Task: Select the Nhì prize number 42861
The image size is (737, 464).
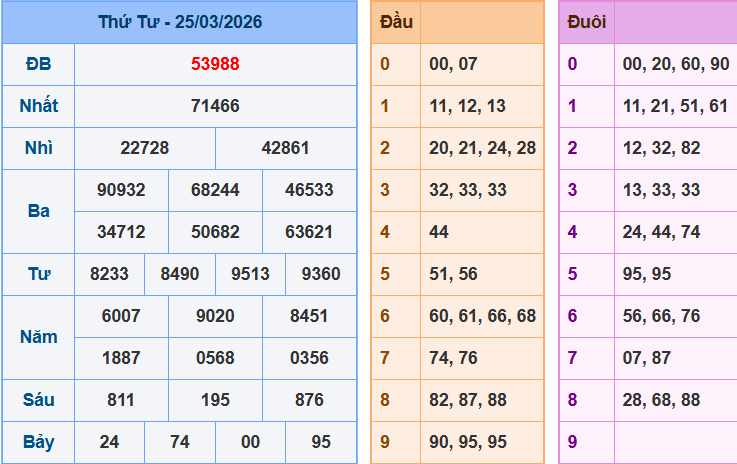Action: tap(286, 148)
